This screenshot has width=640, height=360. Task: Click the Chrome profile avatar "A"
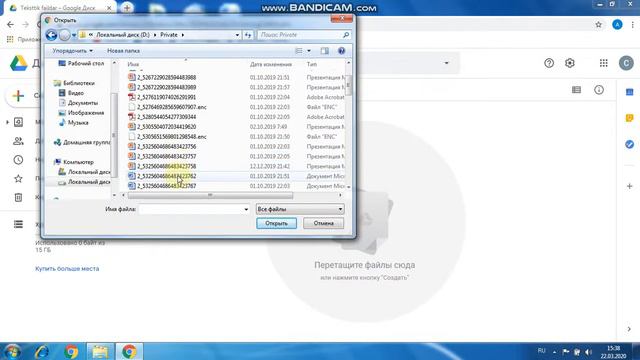pos(617,24)
